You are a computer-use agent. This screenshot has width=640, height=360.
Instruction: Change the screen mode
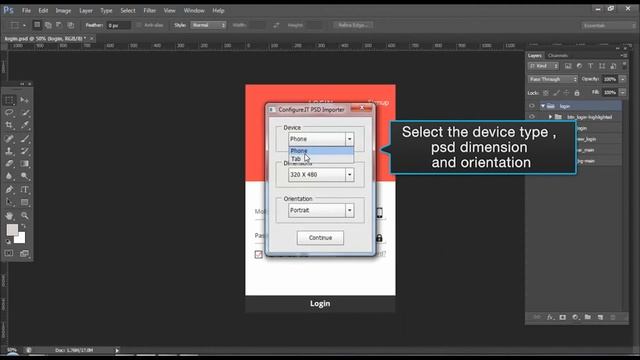tap(24, 253)
